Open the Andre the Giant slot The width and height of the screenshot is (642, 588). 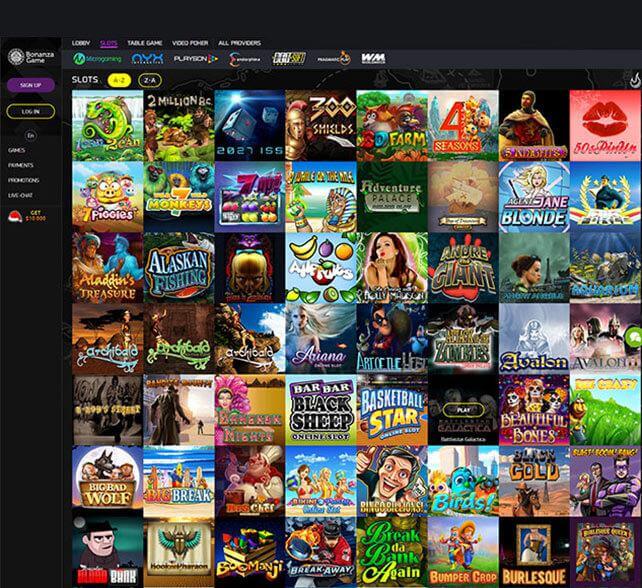point(463,268)
